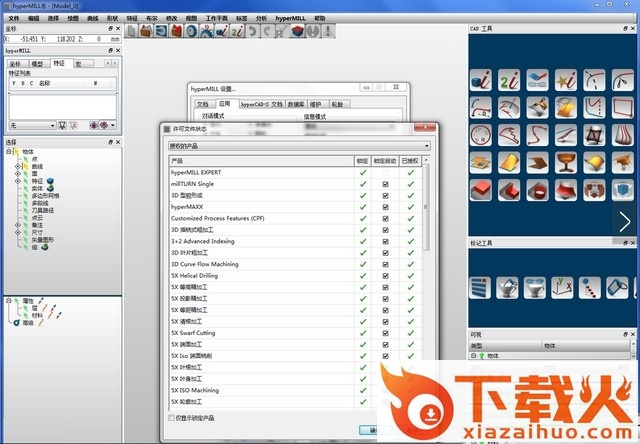640x444 pixels.
Task: Select the black wireframe cube CAD tool
Action: (x=594, y=135)
